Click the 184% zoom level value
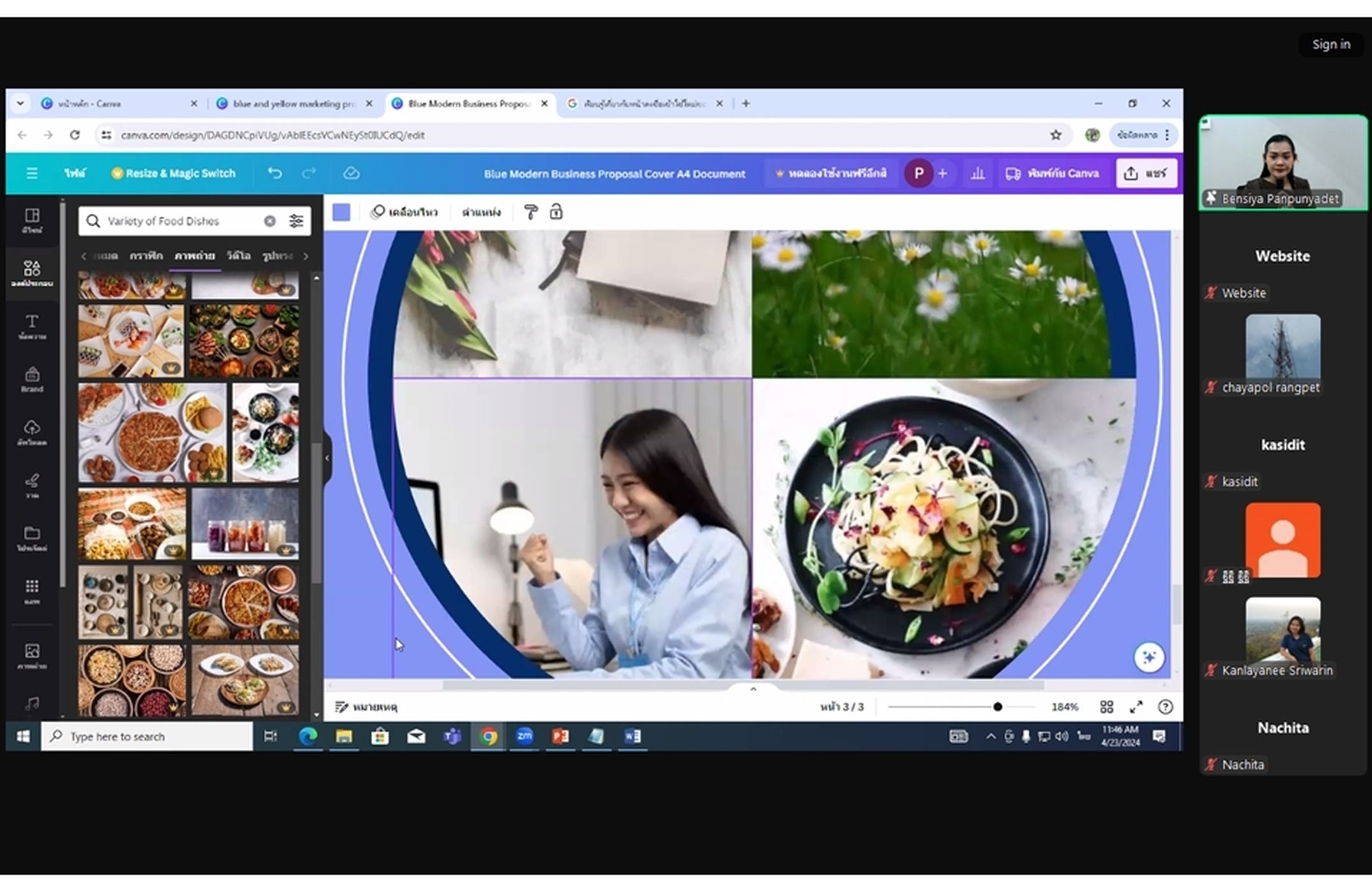The width and height of the screenshot is (1372, 892). [1064, 706]
